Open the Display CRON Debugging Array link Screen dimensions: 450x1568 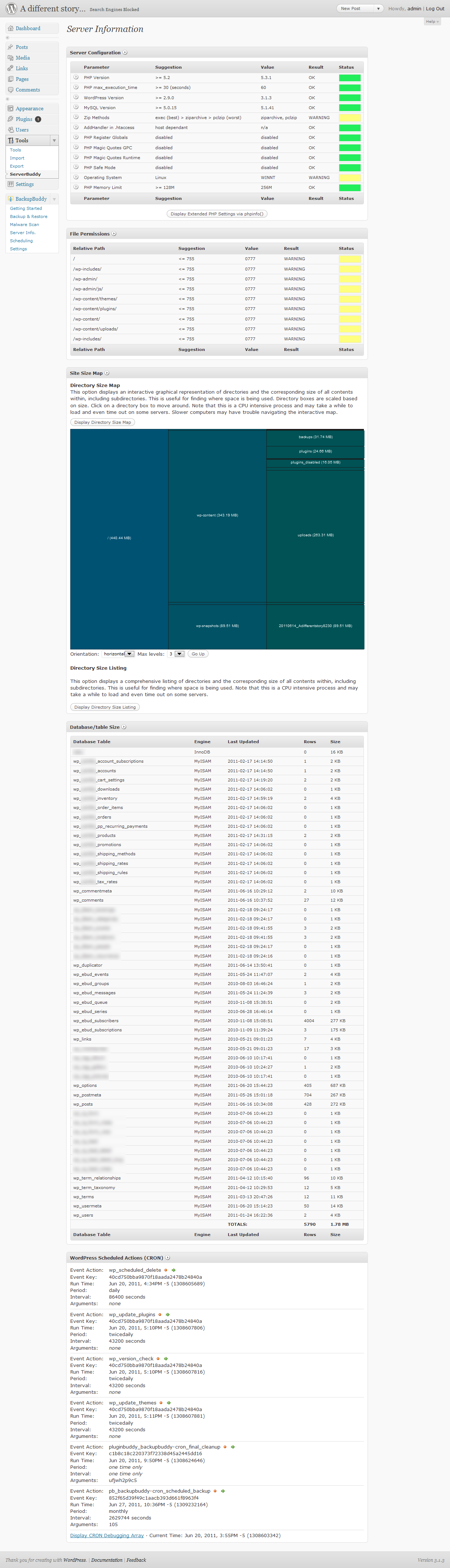tap(107, 1535)
